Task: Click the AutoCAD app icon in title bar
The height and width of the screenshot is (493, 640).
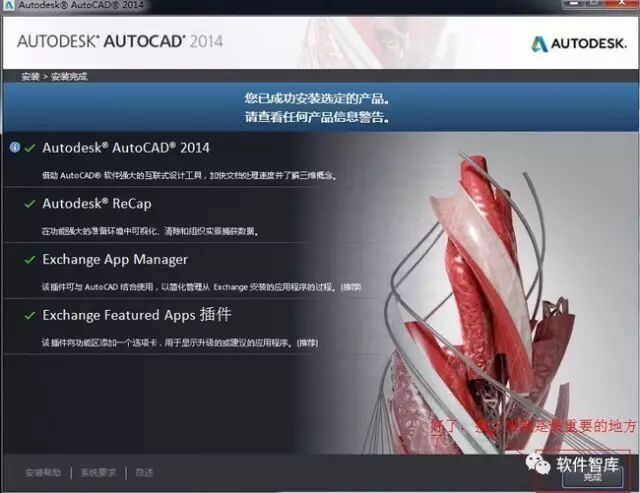Action: click(9, 5)
